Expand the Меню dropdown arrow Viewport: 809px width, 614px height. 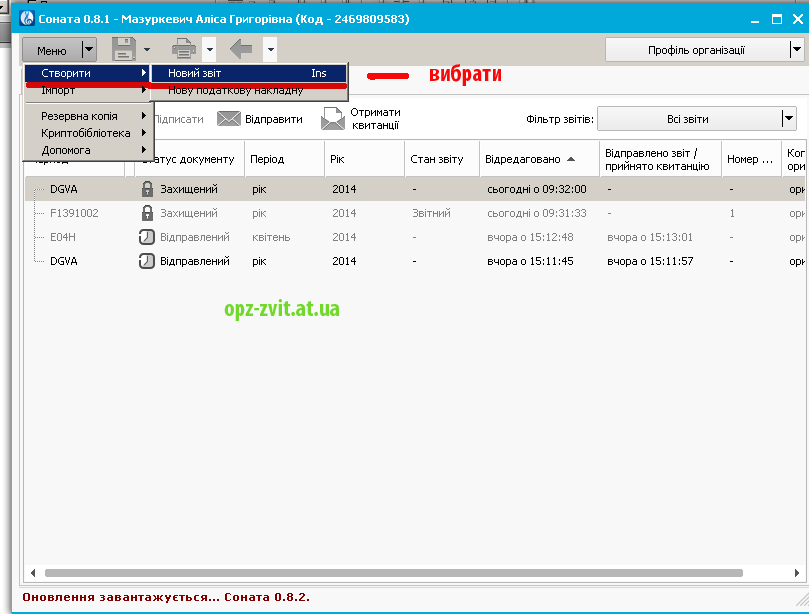pyautogui.click(x=89, y=50)
